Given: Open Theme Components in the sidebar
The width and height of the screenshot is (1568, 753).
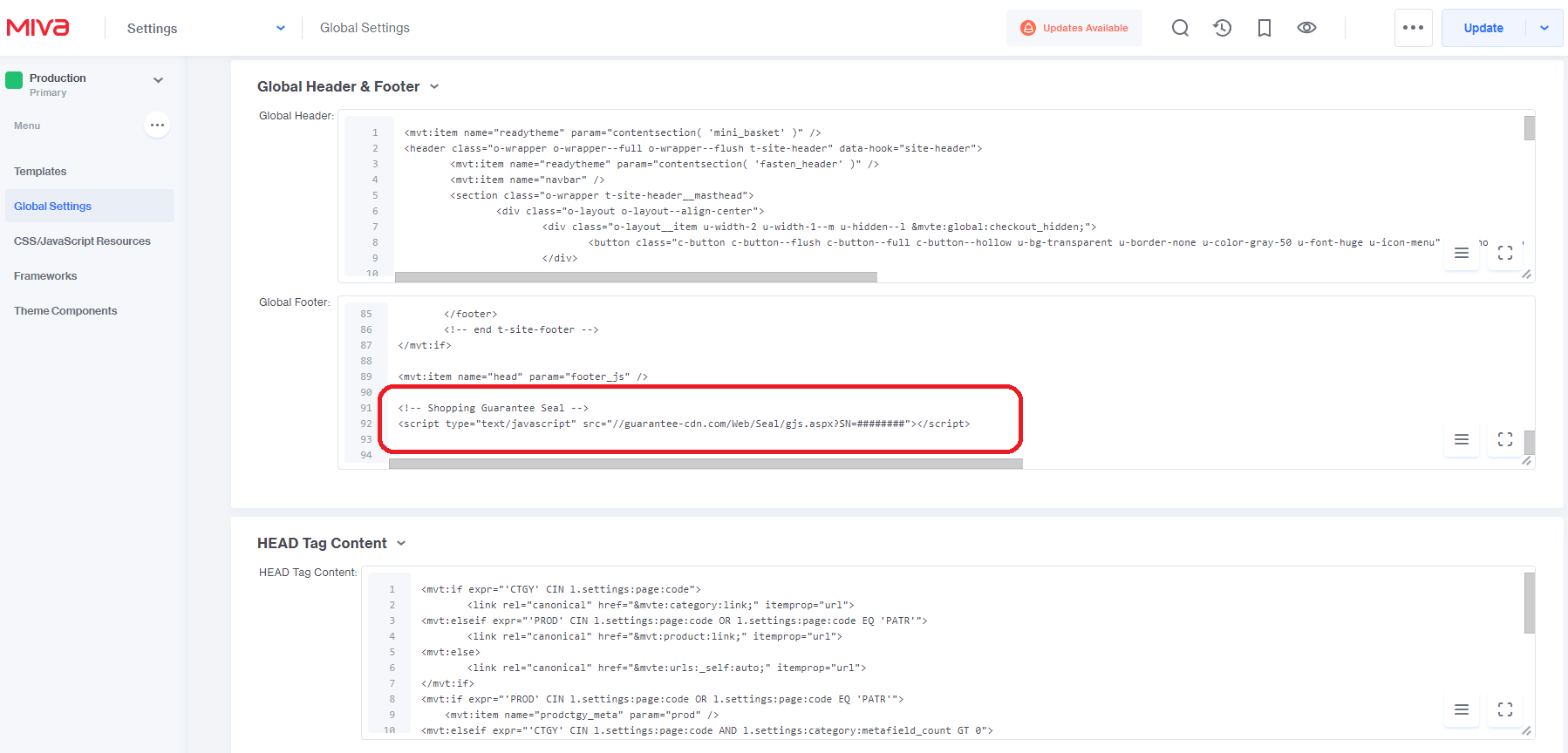Looking at the screenshot, I should point(65,311).
